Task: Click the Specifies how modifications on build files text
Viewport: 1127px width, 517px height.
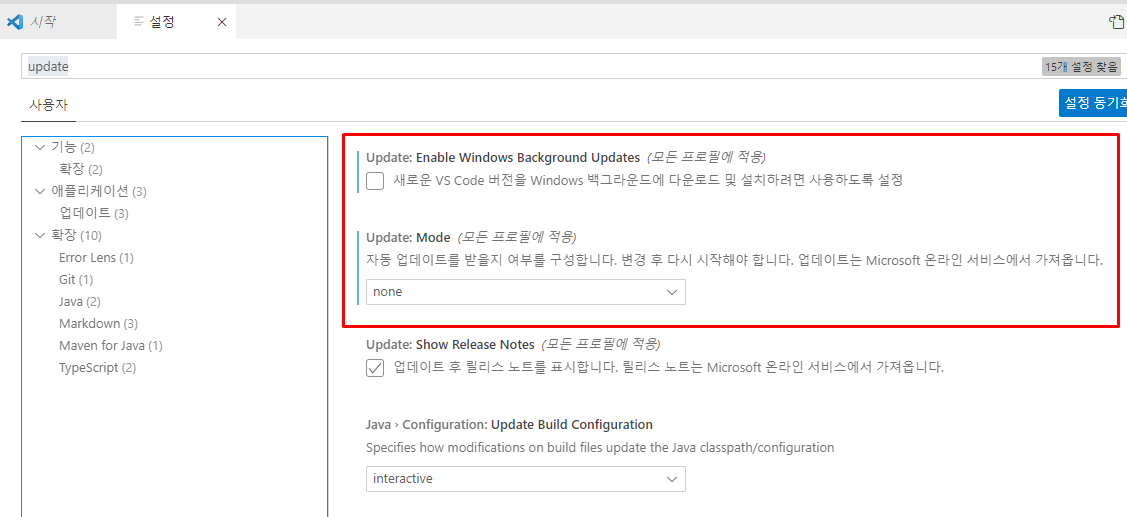Action: 599,447
